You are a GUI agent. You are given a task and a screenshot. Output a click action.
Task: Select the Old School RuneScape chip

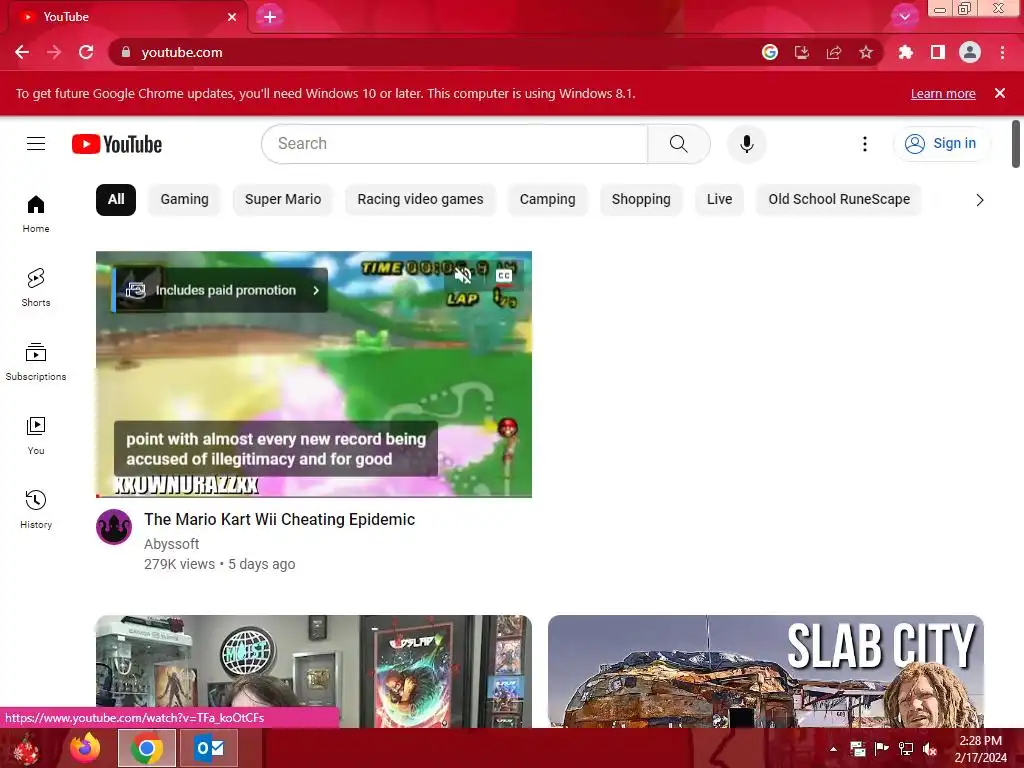(839, 200)
